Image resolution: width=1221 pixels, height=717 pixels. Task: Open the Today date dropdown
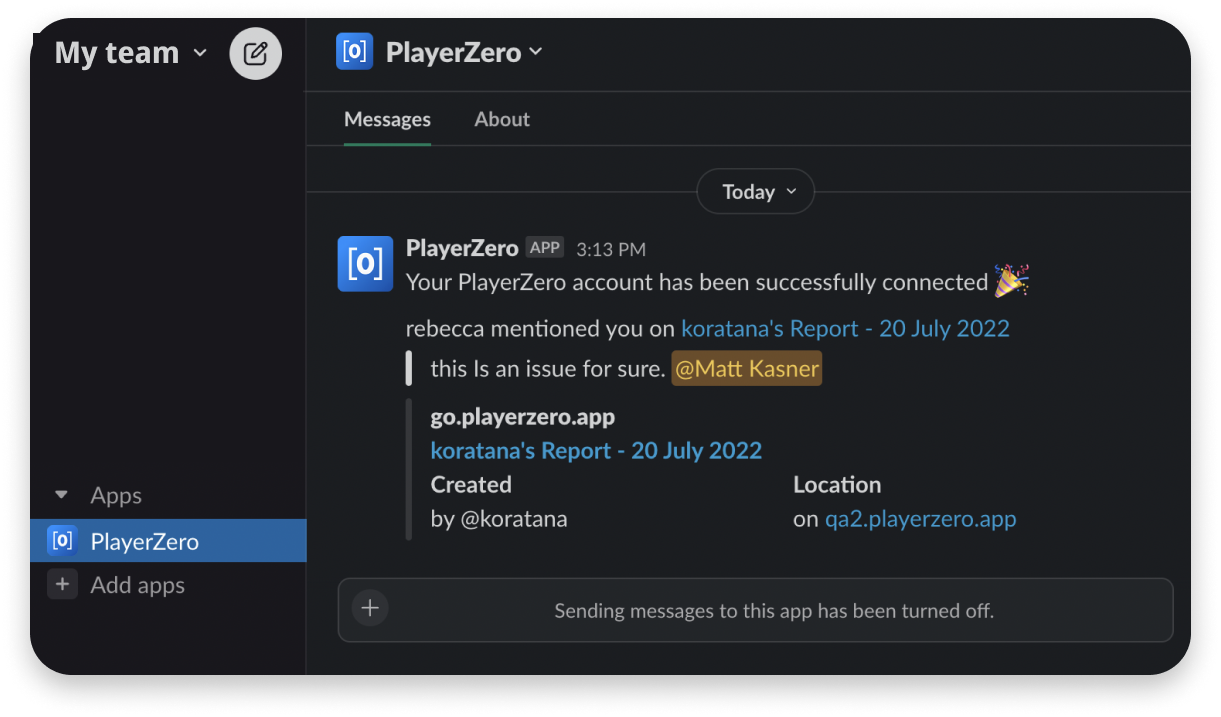pos(755,191)
